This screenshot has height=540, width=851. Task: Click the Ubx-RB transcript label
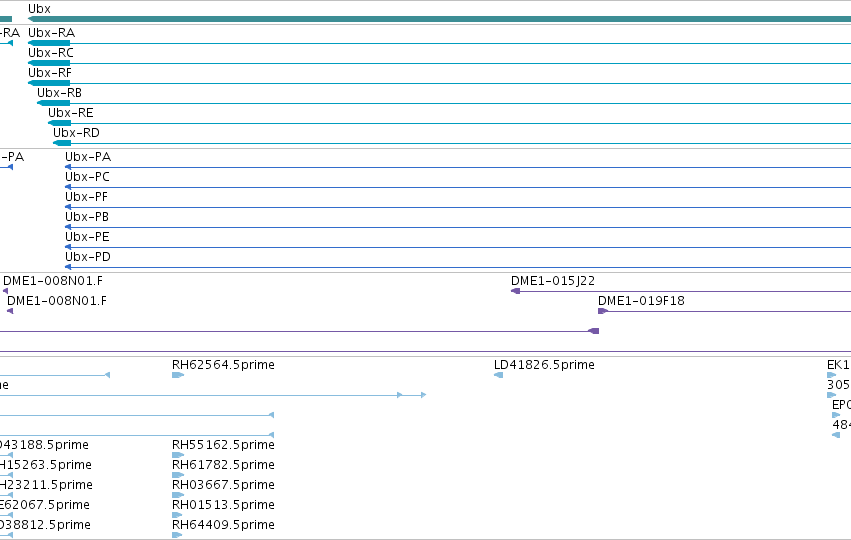(59, 93)
